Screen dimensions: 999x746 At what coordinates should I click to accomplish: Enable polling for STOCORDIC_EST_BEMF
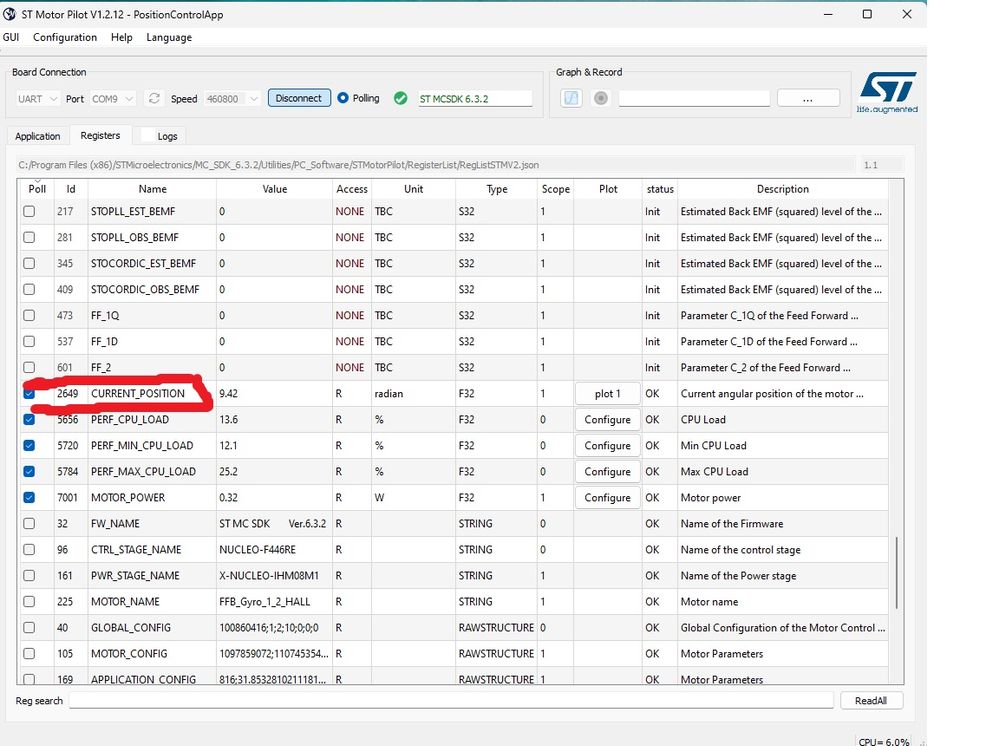(x=29, y=263)
